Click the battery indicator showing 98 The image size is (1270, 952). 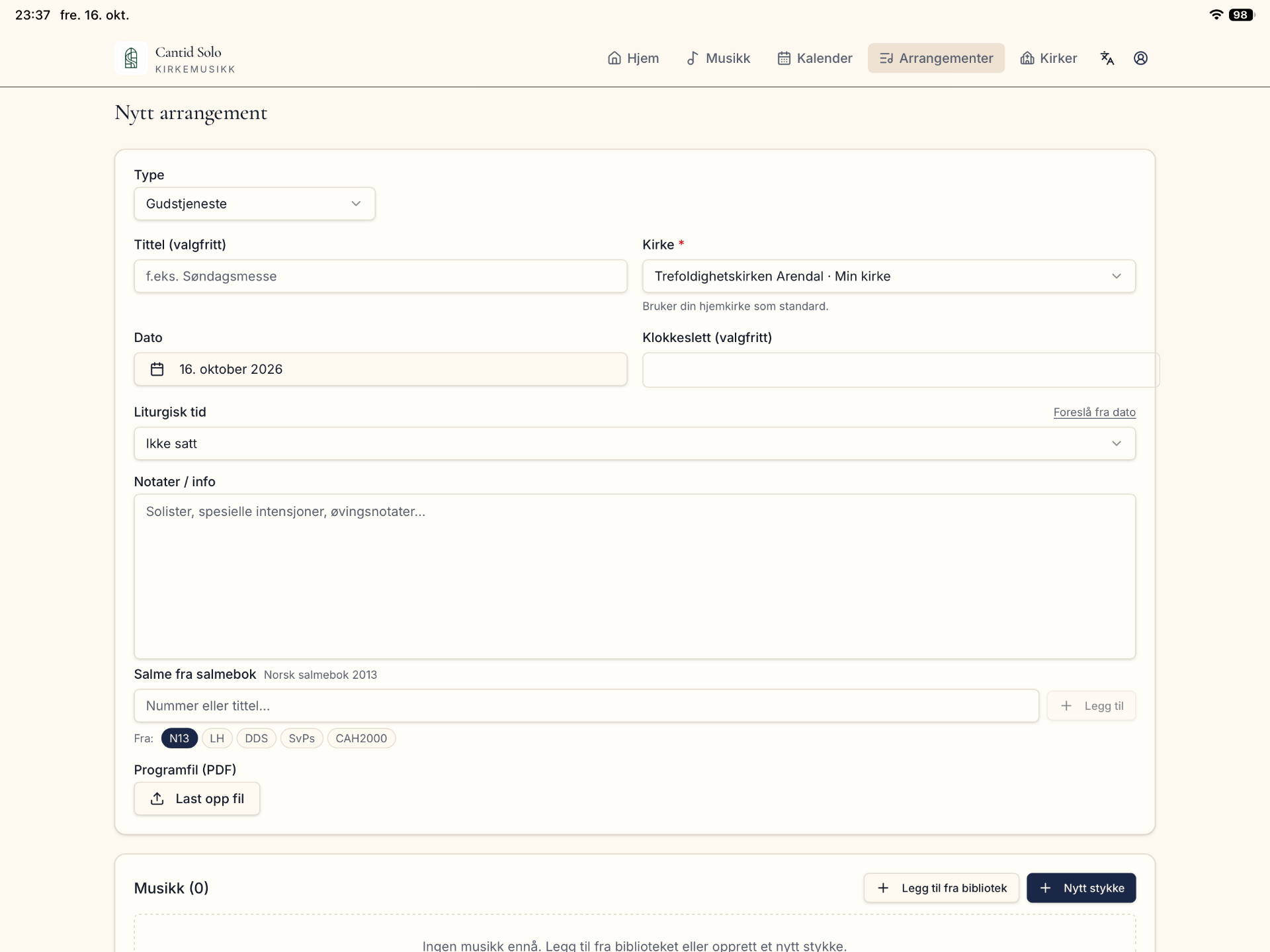coord(1241,15)
